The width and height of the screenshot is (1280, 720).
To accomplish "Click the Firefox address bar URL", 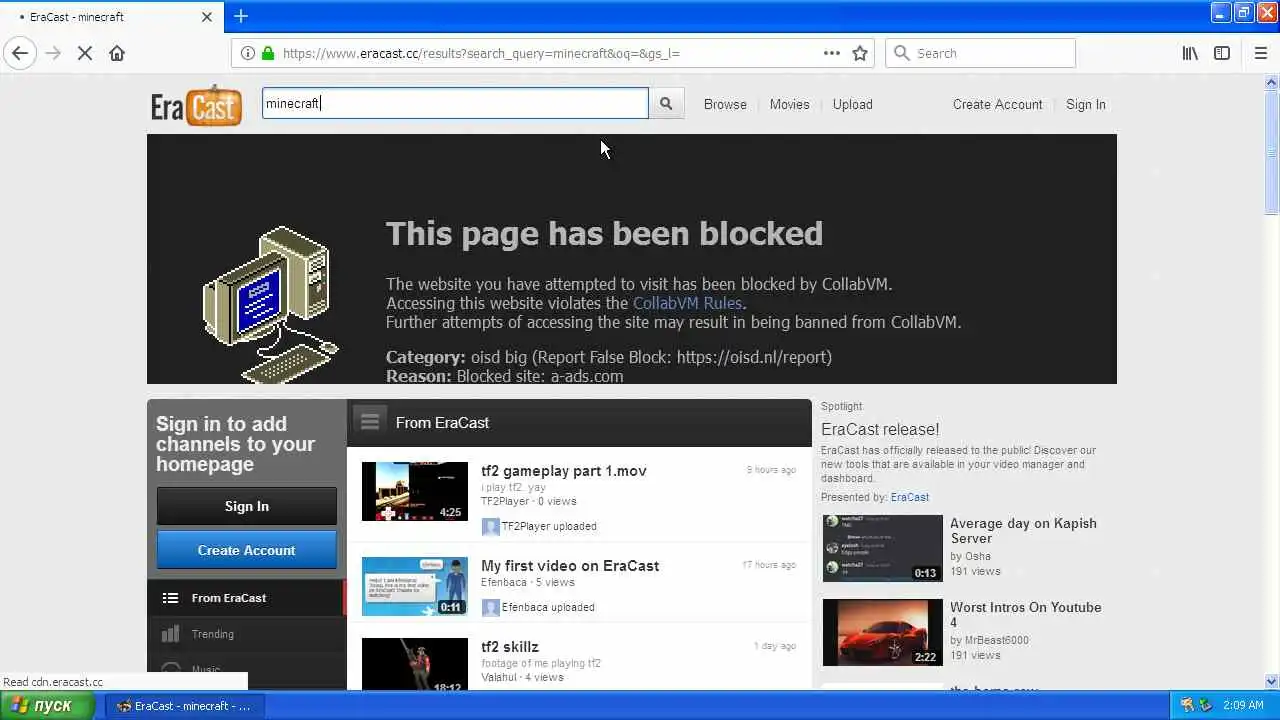I will point(481,53).
